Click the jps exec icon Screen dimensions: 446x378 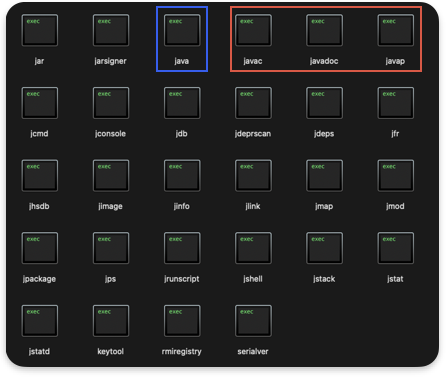(x=111, y=248)
